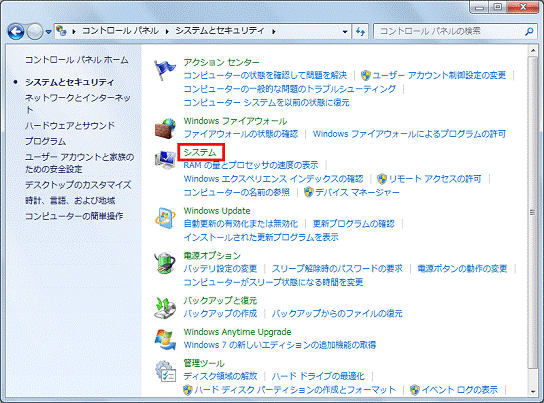Viewport: 544px width, 403px height.
Task: Open プログラム category in sidebar
Action: (x=45, y=142)
